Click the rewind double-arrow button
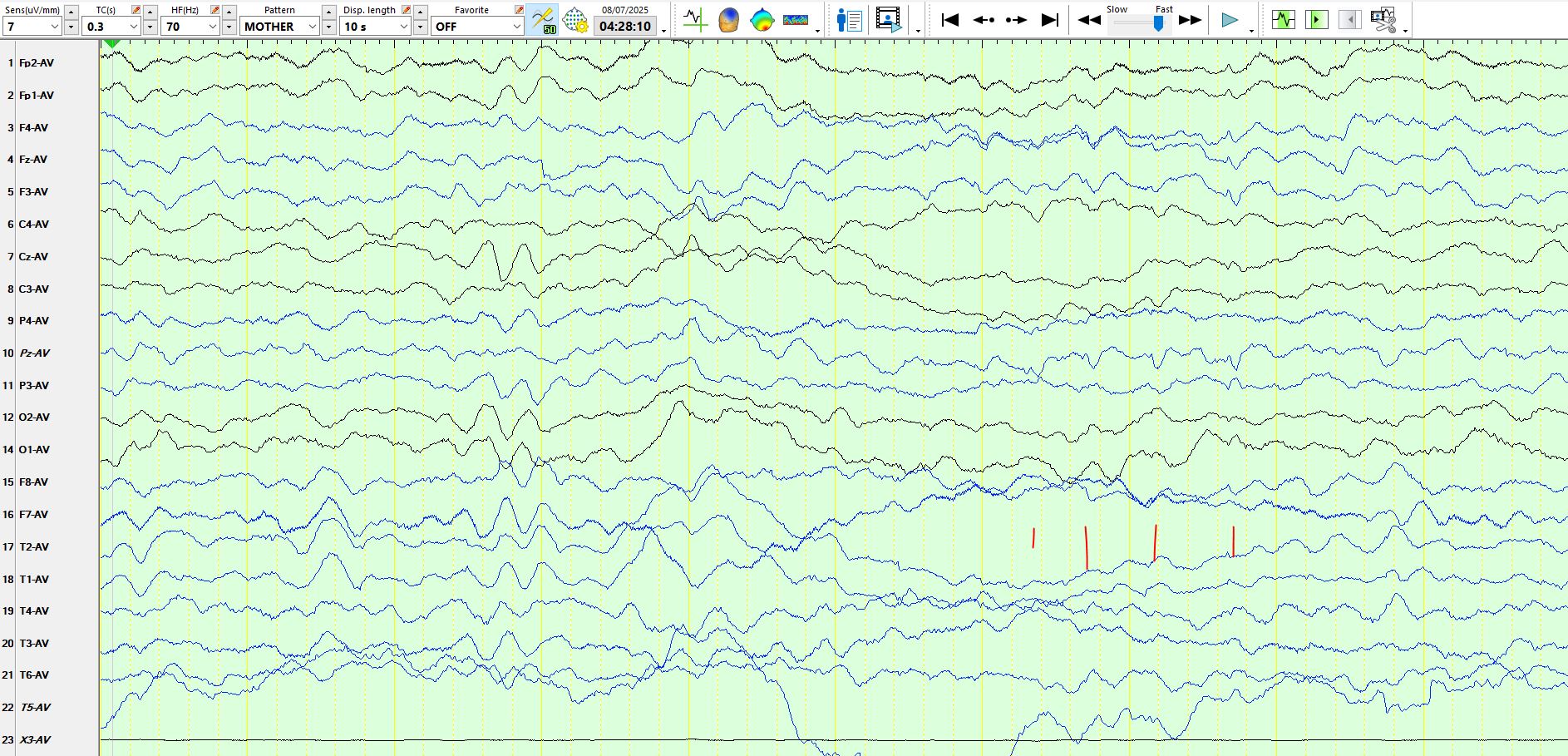The height and width of the screenshot is (756, 1568). [1089, 20]
